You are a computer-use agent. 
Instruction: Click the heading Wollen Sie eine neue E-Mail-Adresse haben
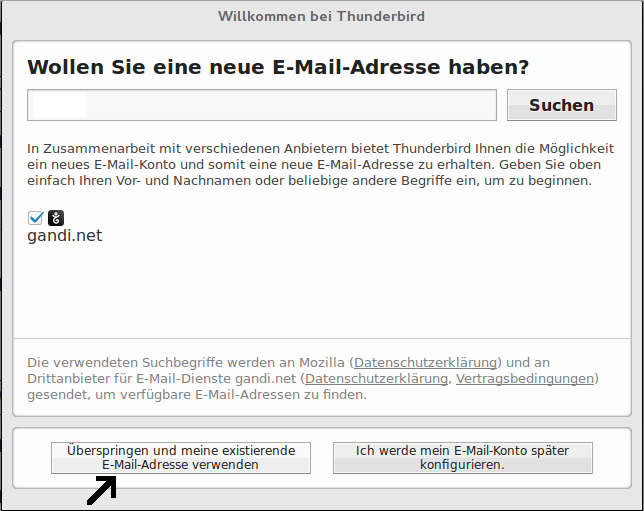278,67
